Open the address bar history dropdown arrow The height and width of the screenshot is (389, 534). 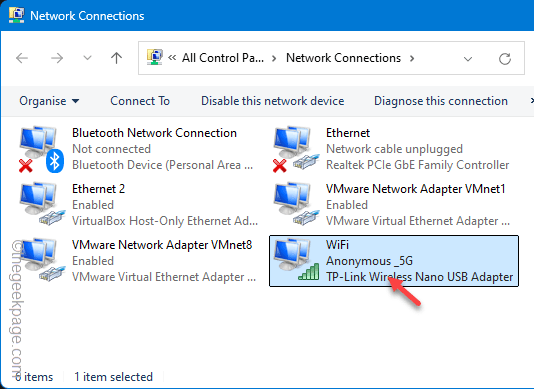tap(468, 59)
